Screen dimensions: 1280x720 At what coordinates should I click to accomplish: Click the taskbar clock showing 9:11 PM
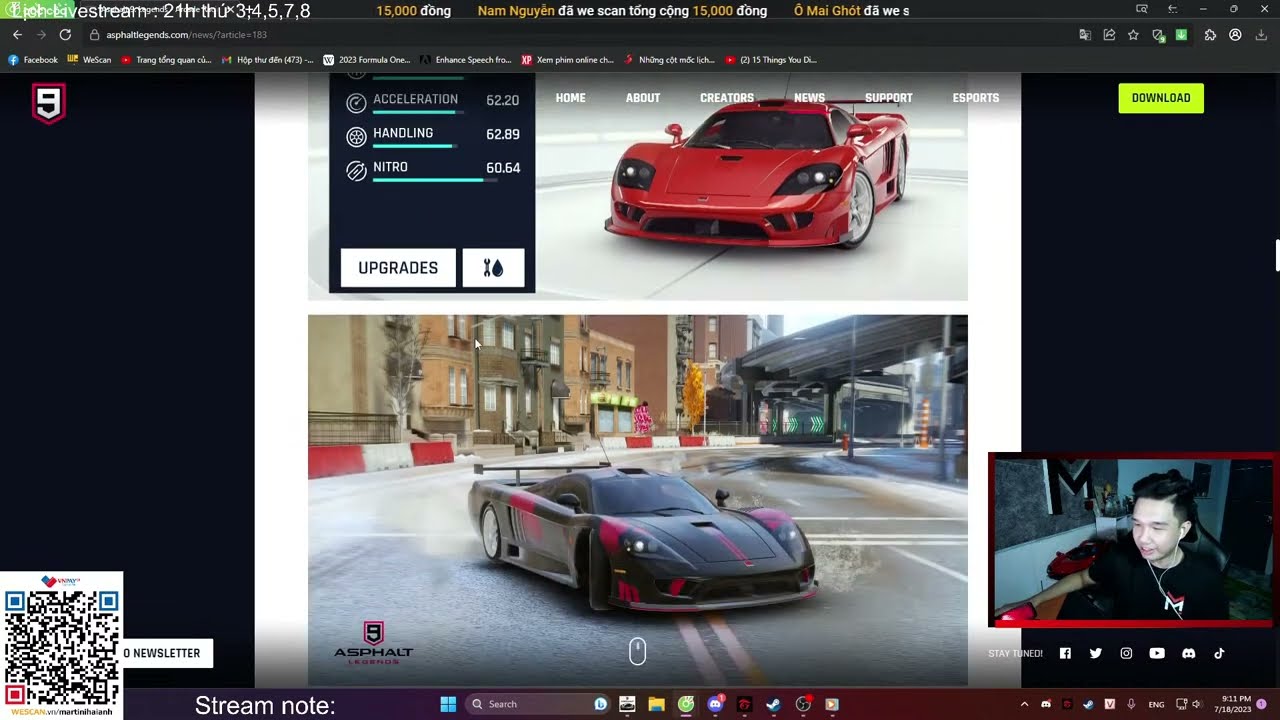click(1235, 704)
